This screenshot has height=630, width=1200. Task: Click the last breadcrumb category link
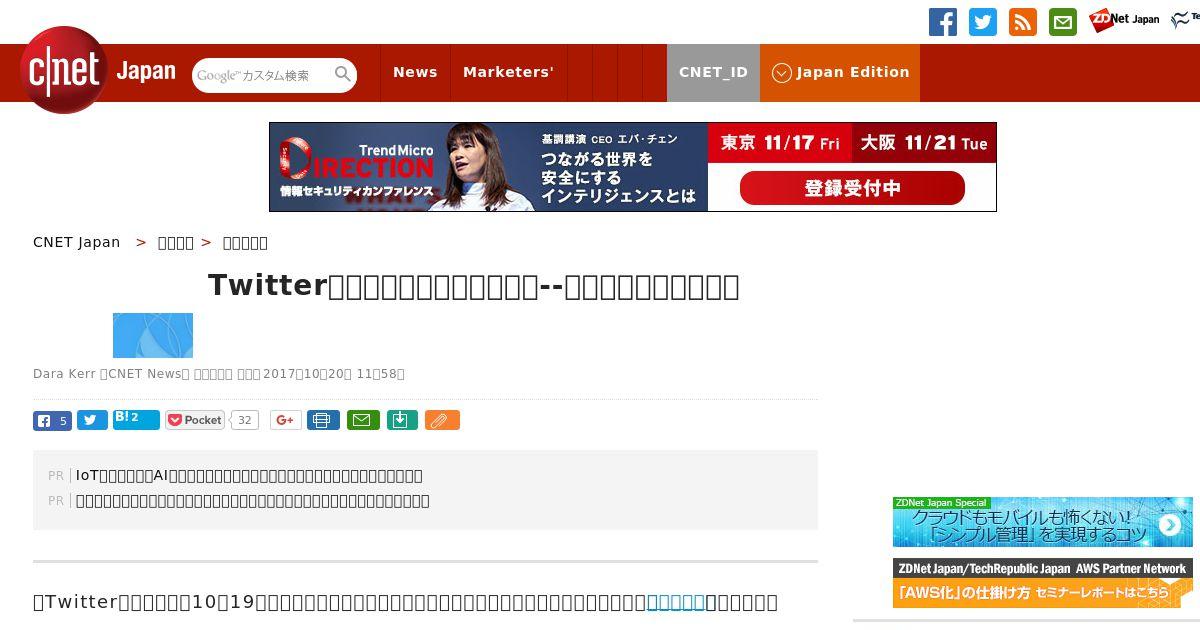[245, 242]
